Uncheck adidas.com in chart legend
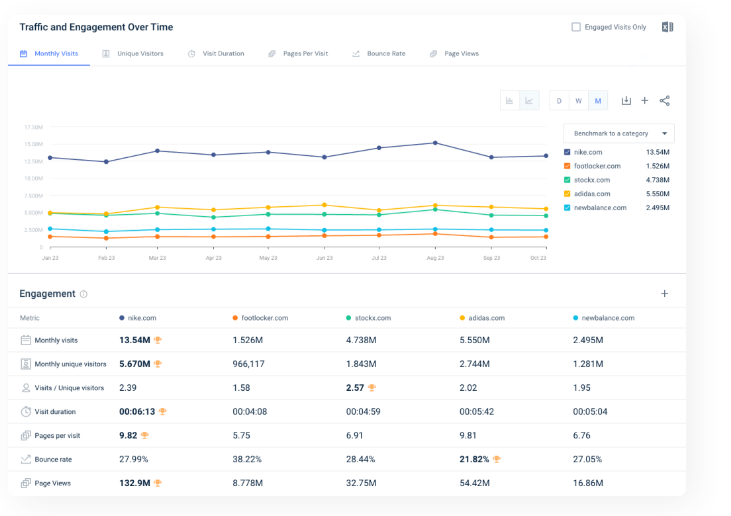This screenshot has width=731, height=516. click(567, 194)
